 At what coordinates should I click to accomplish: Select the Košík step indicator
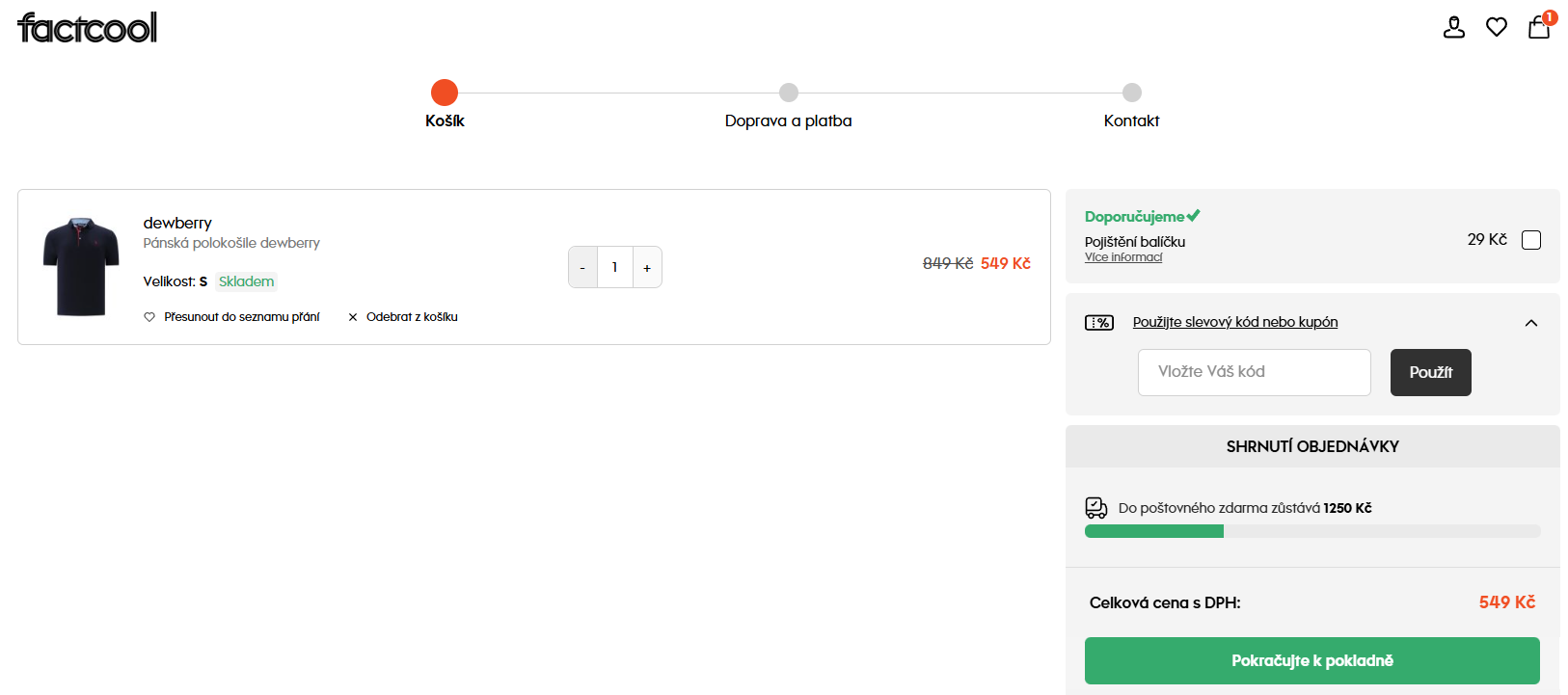[x=445, y=94]
